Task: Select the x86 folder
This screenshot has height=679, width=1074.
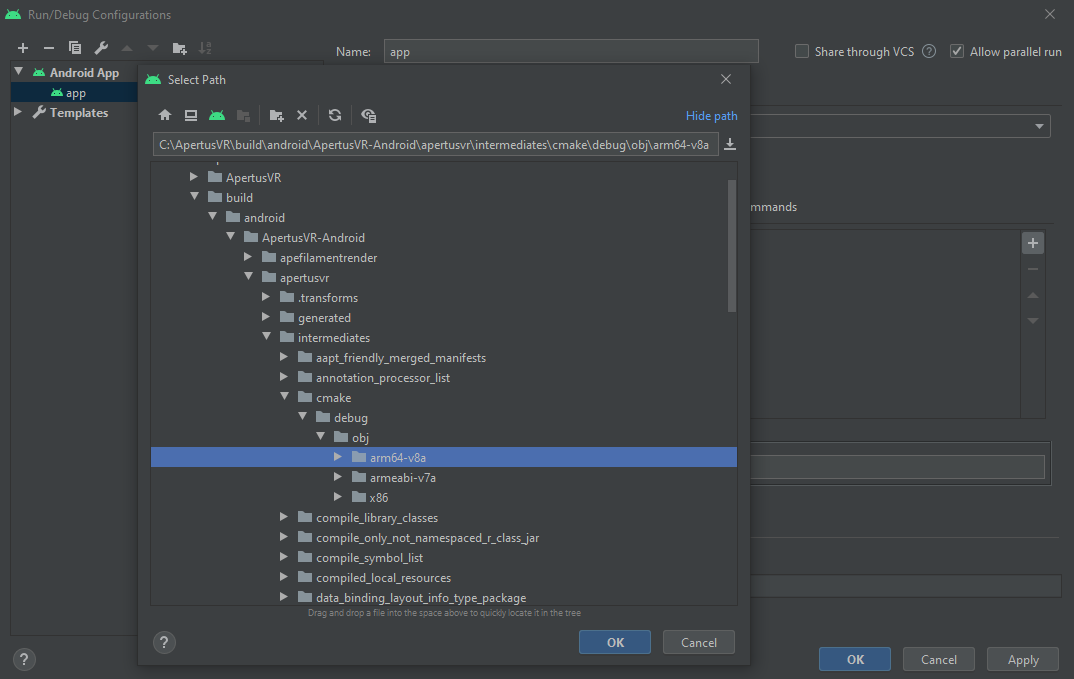Action: [379, 497]
